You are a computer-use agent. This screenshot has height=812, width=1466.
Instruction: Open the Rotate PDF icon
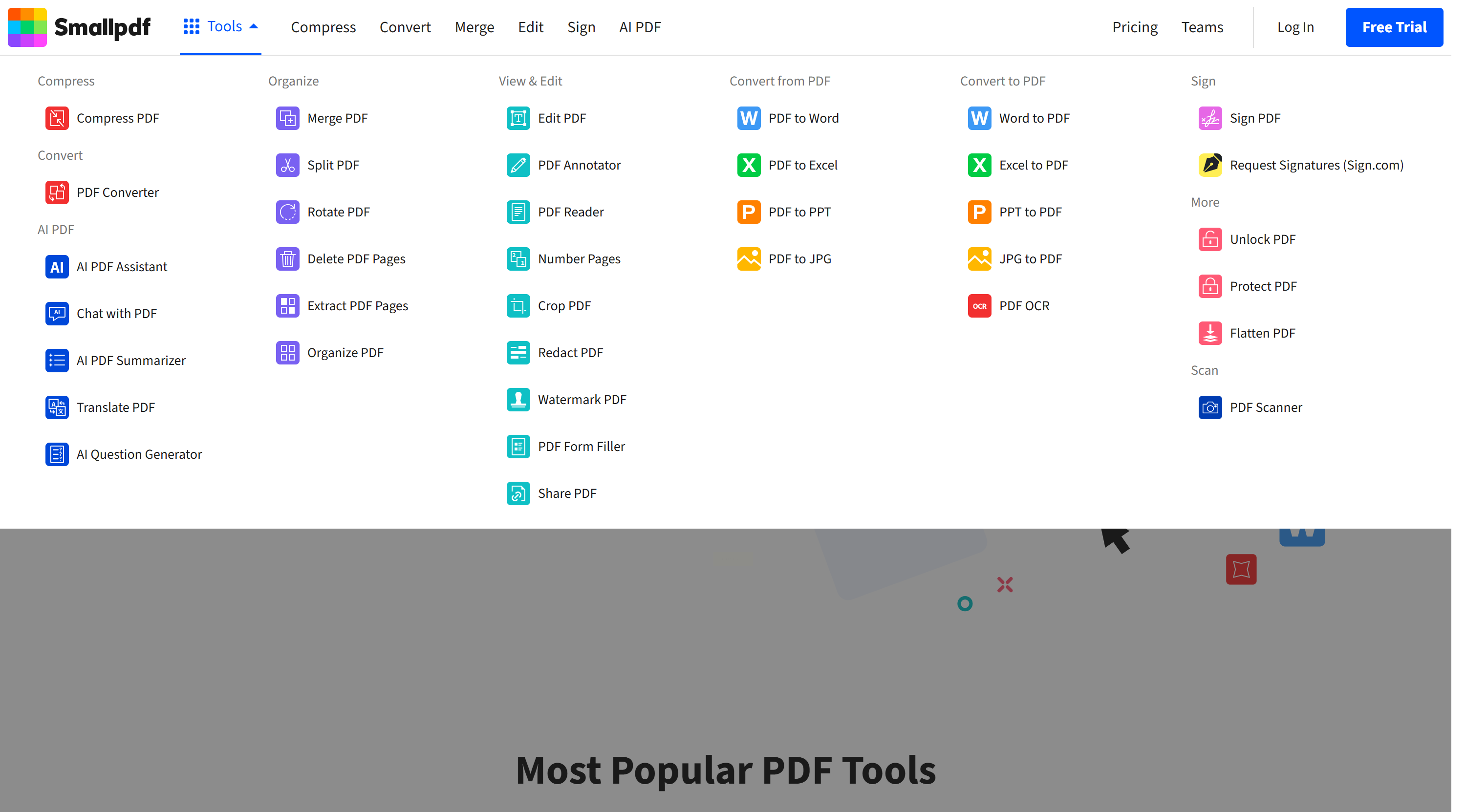[287, 212]
